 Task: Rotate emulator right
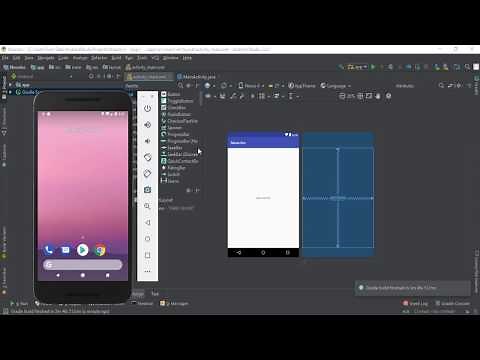point(147,173)
